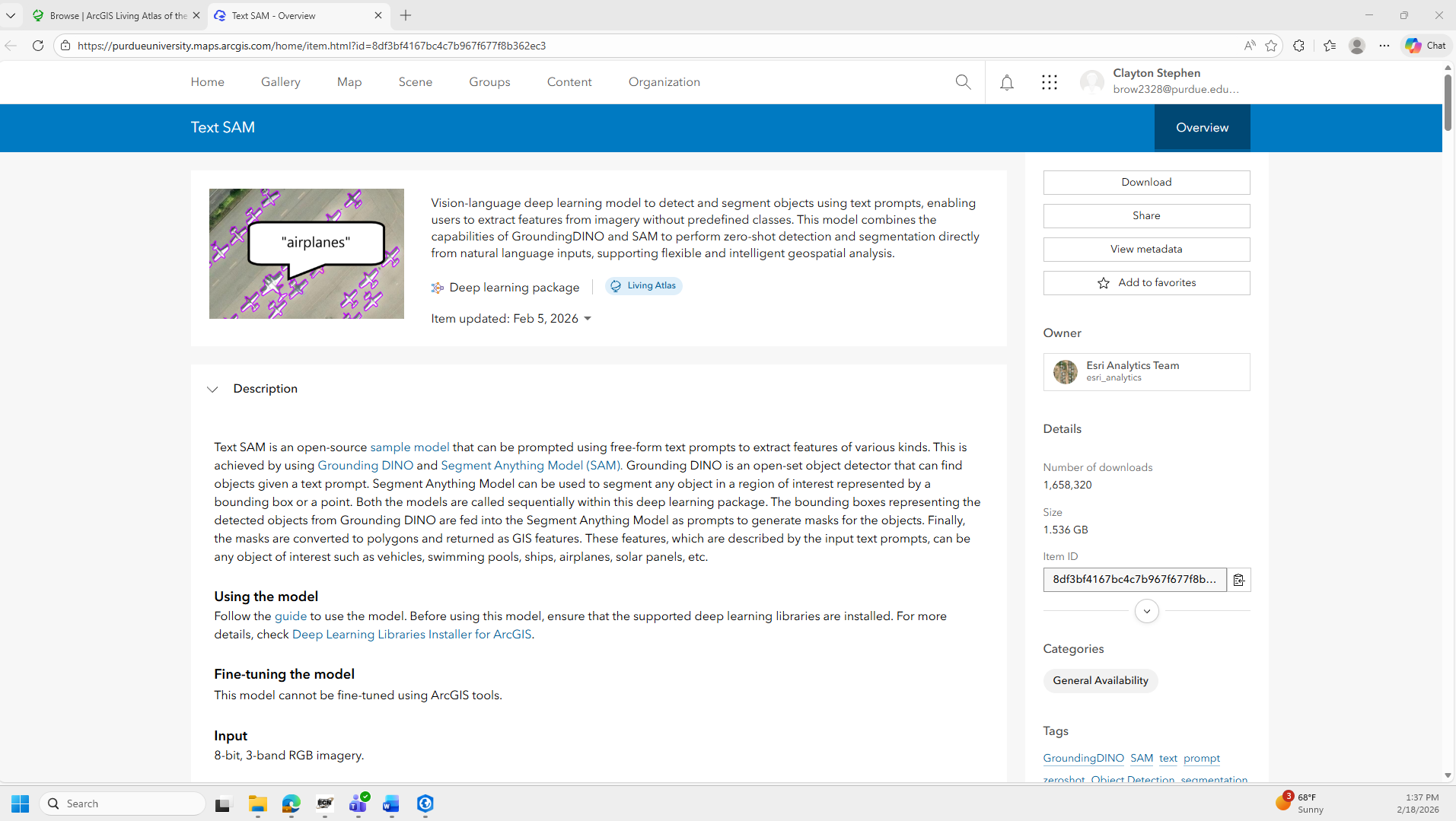The width and height of the screenshot is (1456, 821).
Task: Expand the Item updated date dropdown
Action: tap(588, 318)
